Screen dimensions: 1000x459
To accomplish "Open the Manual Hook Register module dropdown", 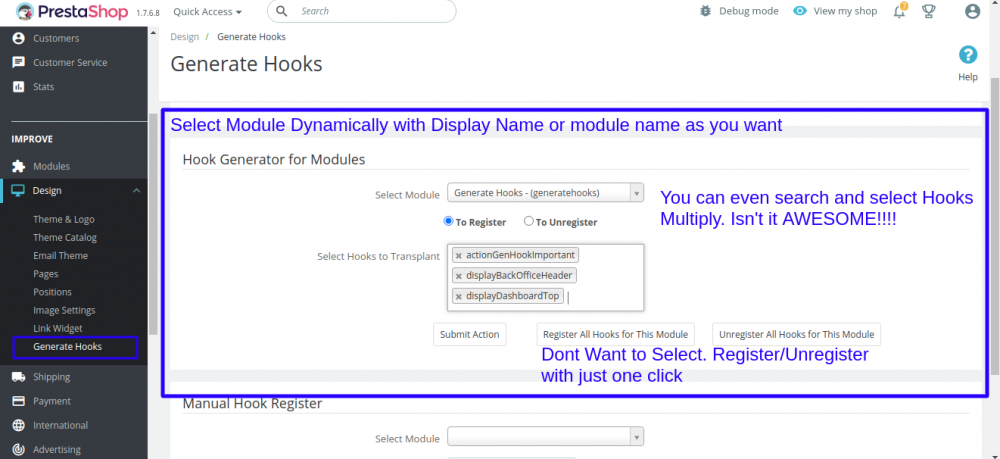I will [545, 437].
